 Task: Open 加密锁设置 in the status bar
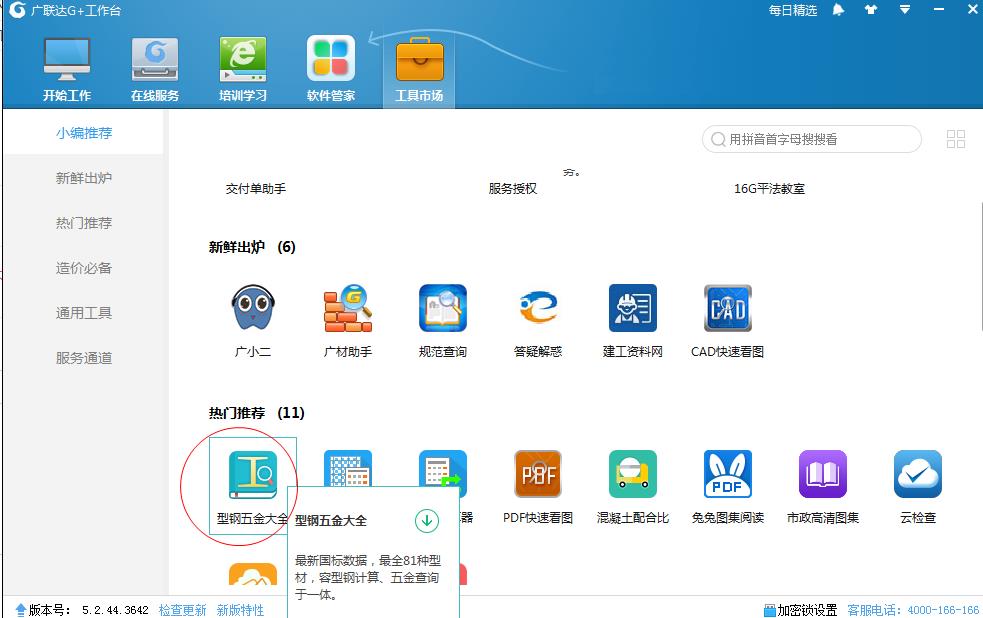pyautogui.click(x=801, y=610)
